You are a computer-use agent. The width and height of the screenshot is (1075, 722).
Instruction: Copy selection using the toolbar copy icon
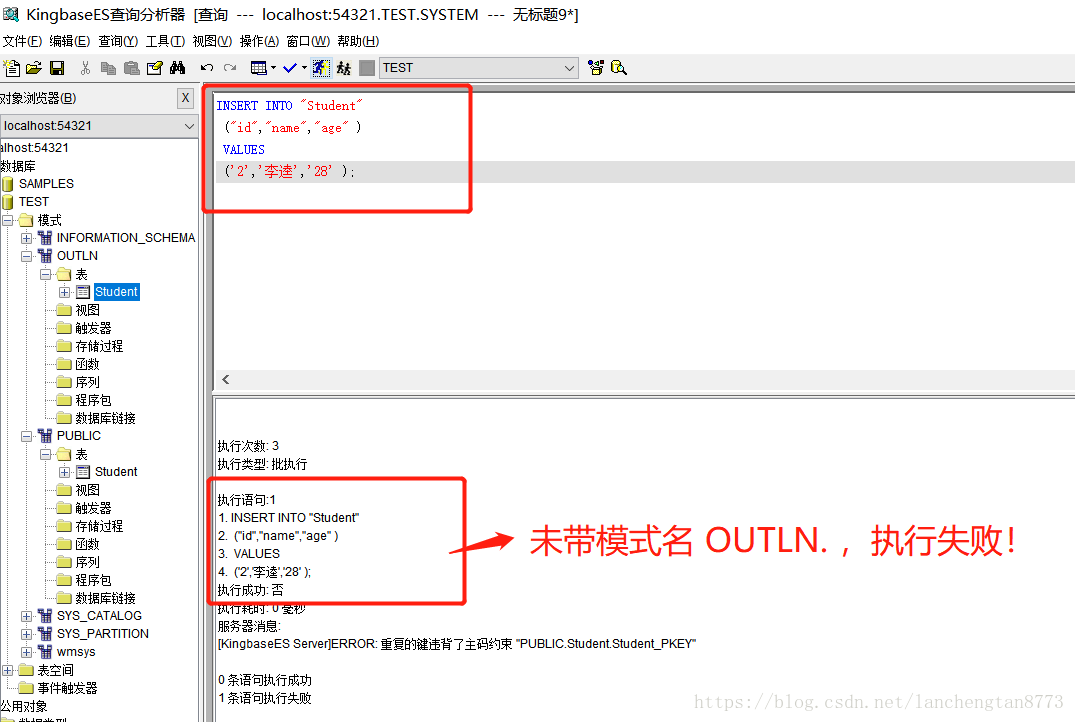click(x=108, y=68)
